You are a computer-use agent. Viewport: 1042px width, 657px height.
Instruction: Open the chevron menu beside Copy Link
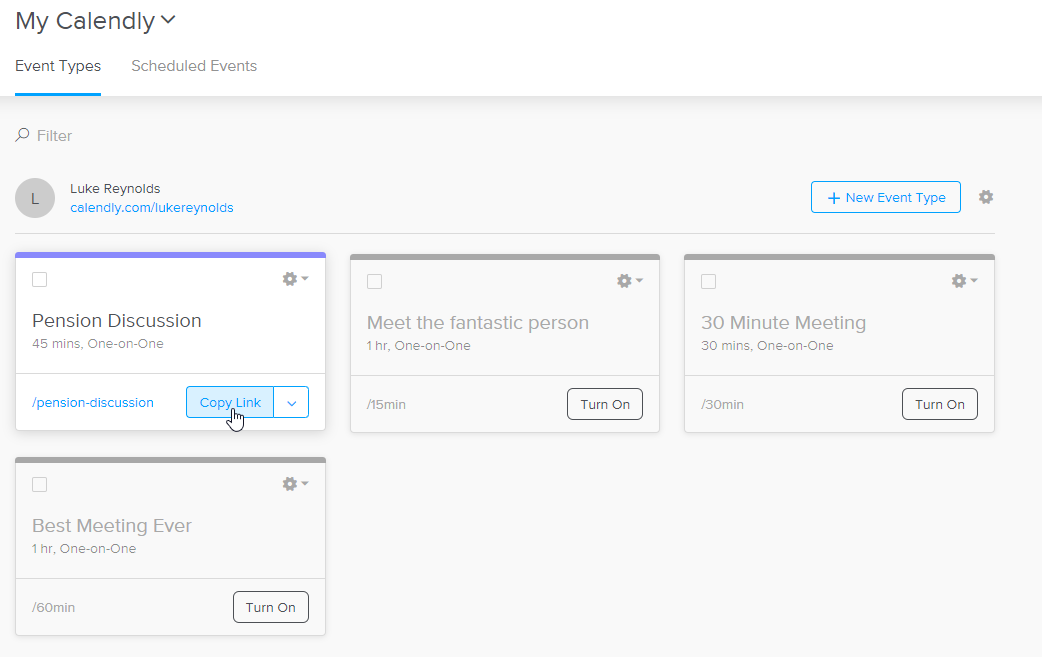[291, 403]
